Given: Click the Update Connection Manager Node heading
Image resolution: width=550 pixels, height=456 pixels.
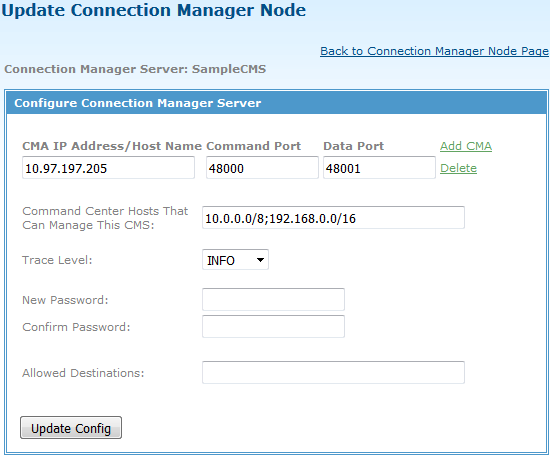Looking at the screenshot, I should (154, 10).
